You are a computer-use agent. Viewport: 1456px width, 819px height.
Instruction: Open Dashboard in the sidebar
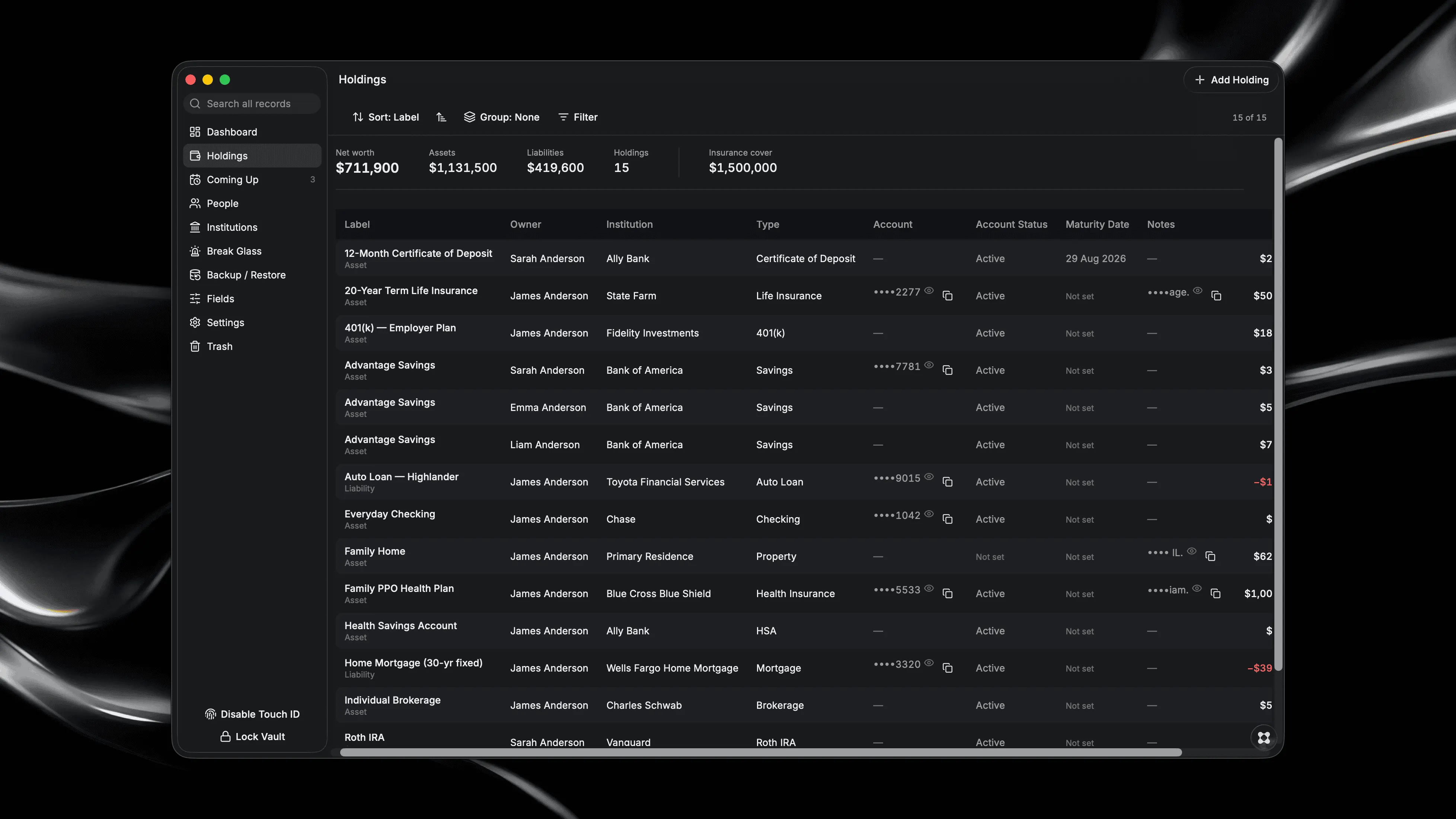pos(252,132)
